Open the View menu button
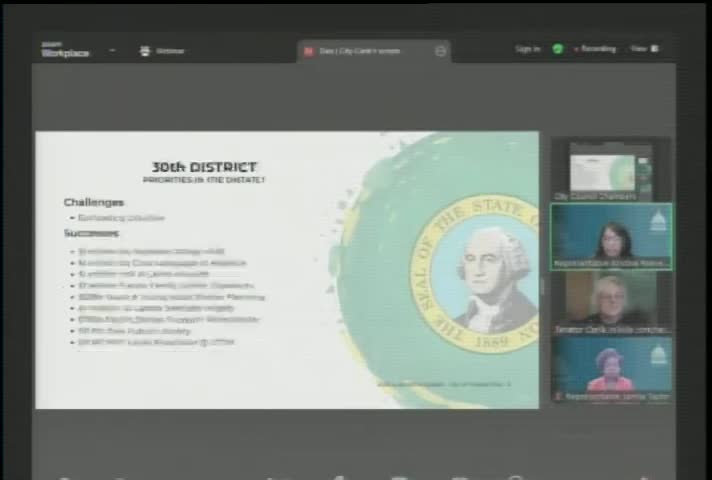Viewport: 712px width, 480px height. tap(644, 49)
